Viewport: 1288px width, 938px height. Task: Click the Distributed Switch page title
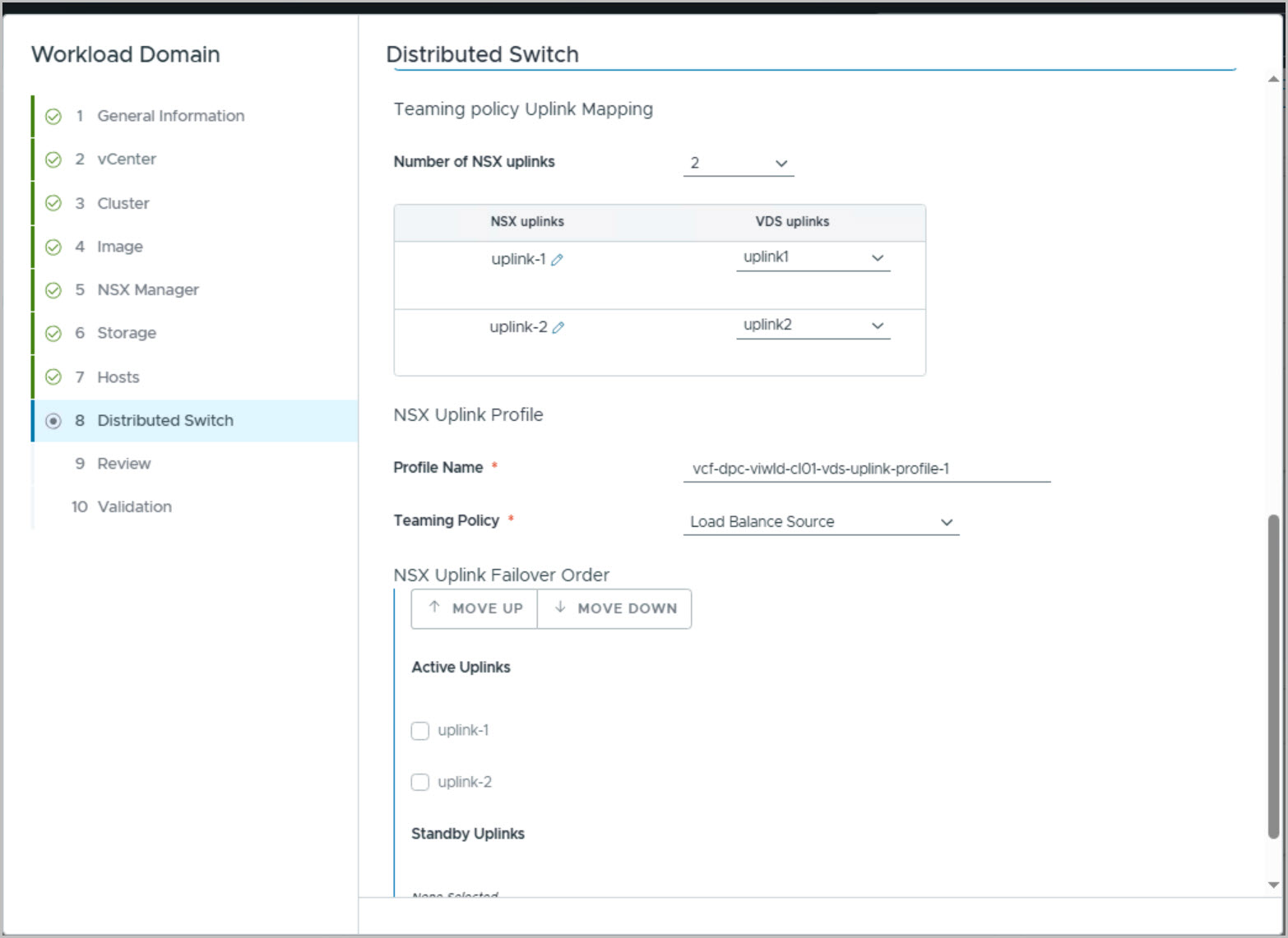pyautogui.click(x=483, y=54)
